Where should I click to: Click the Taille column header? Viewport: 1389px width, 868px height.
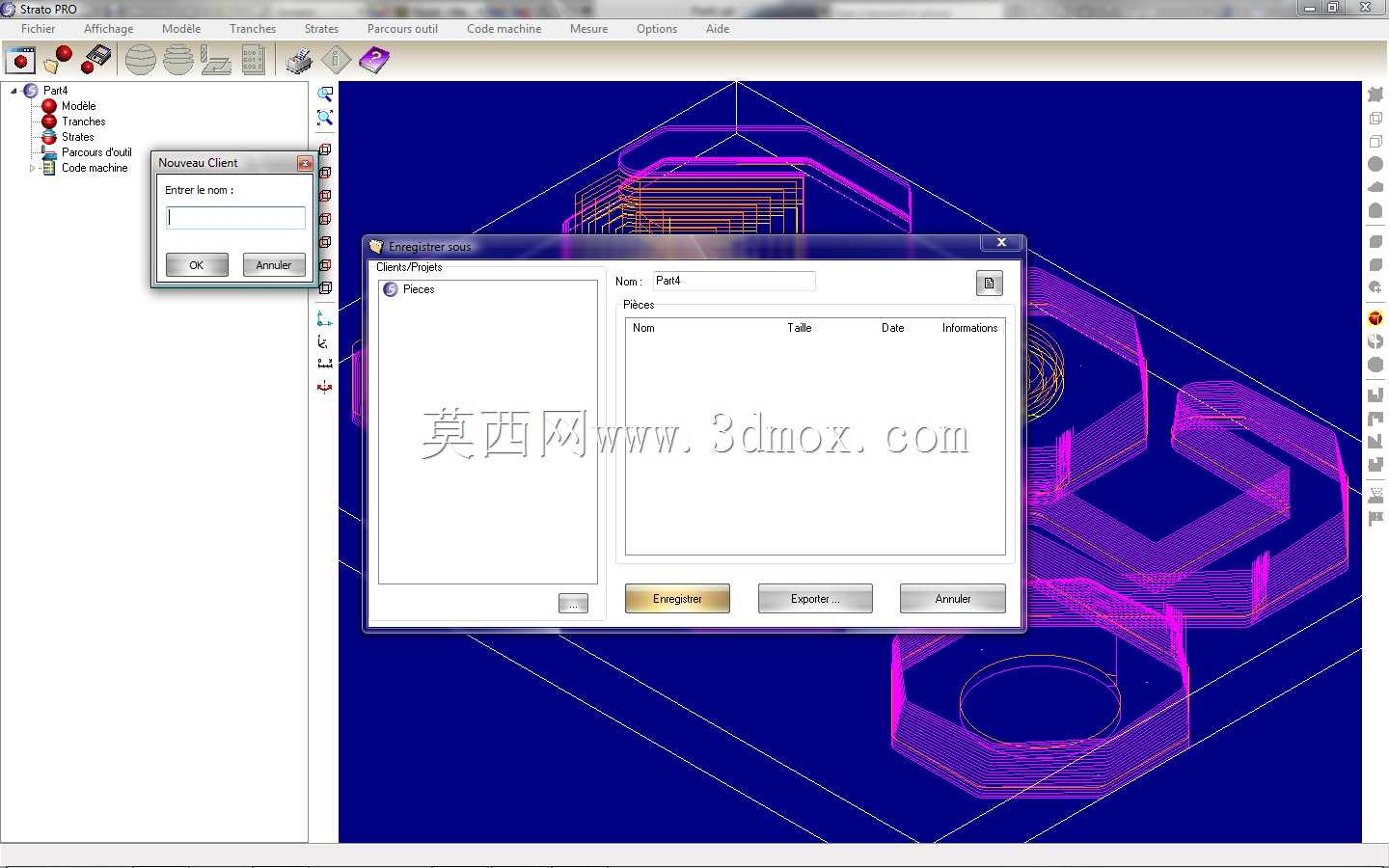[x=800, y=328]
